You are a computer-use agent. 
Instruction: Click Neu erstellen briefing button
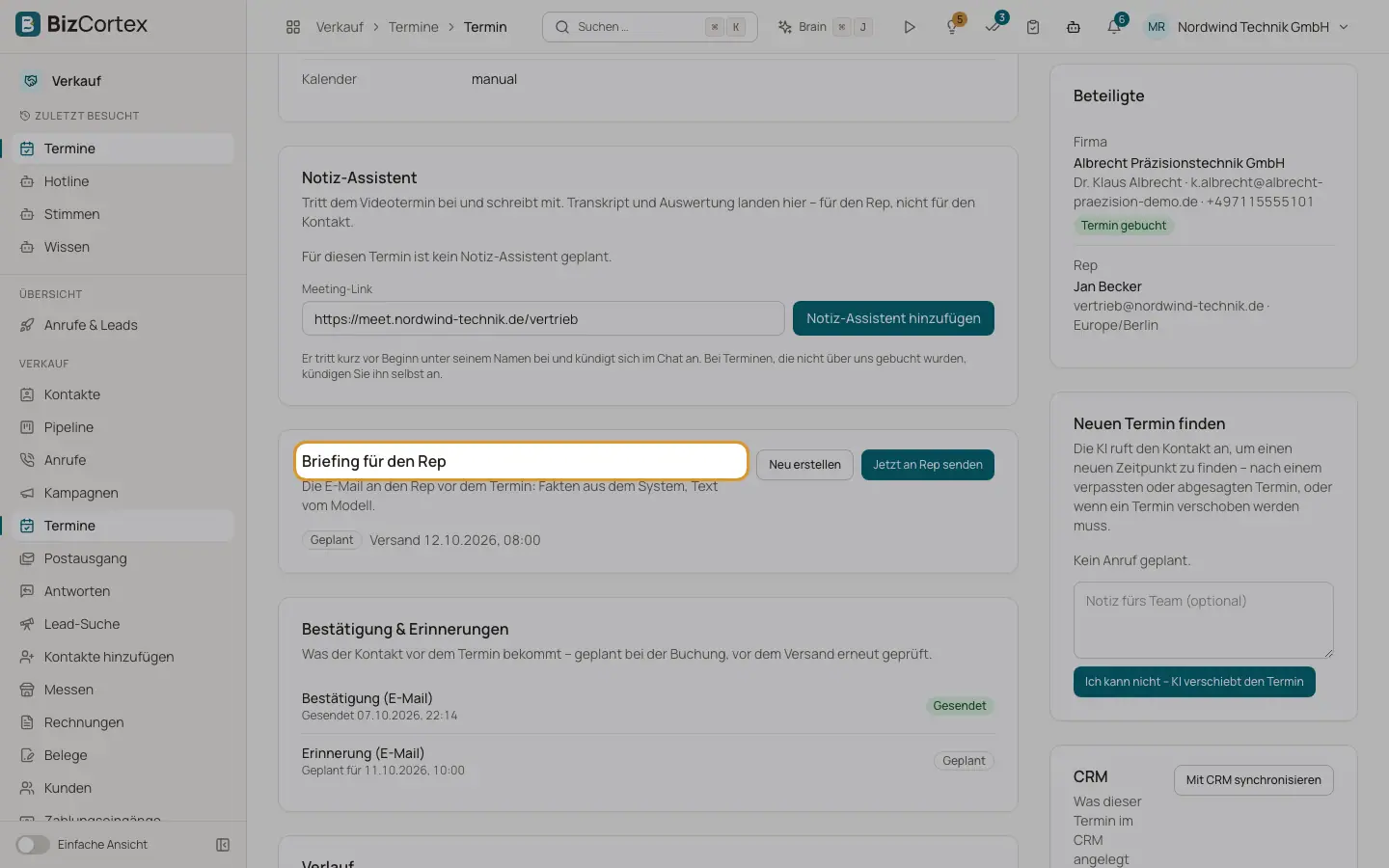tap(804, 465)
